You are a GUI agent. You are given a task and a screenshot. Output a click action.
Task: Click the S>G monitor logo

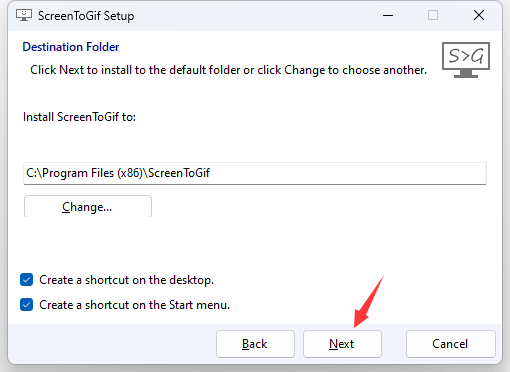[x=466, y=60]
